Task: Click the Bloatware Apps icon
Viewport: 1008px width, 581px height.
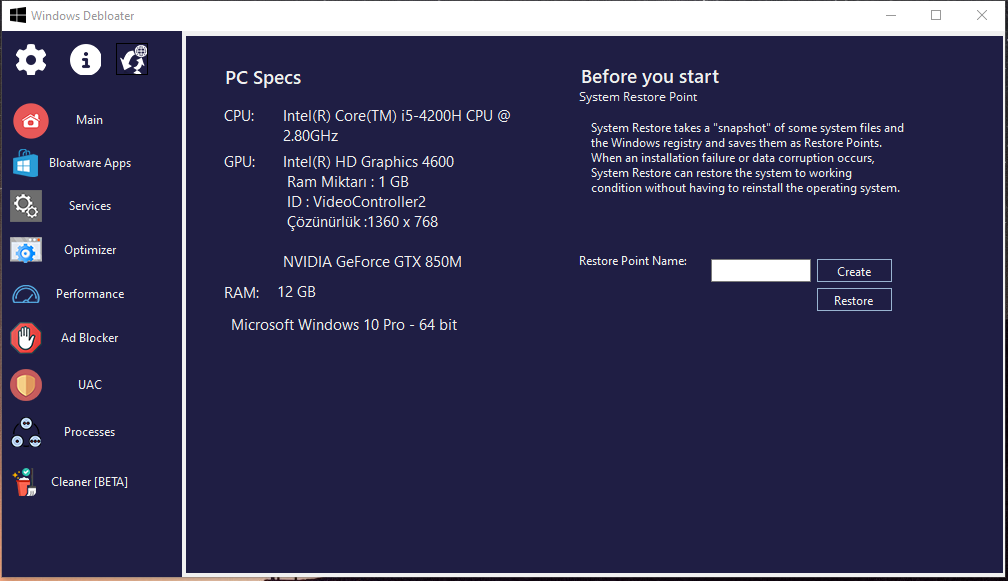Action: click(25, 162)
